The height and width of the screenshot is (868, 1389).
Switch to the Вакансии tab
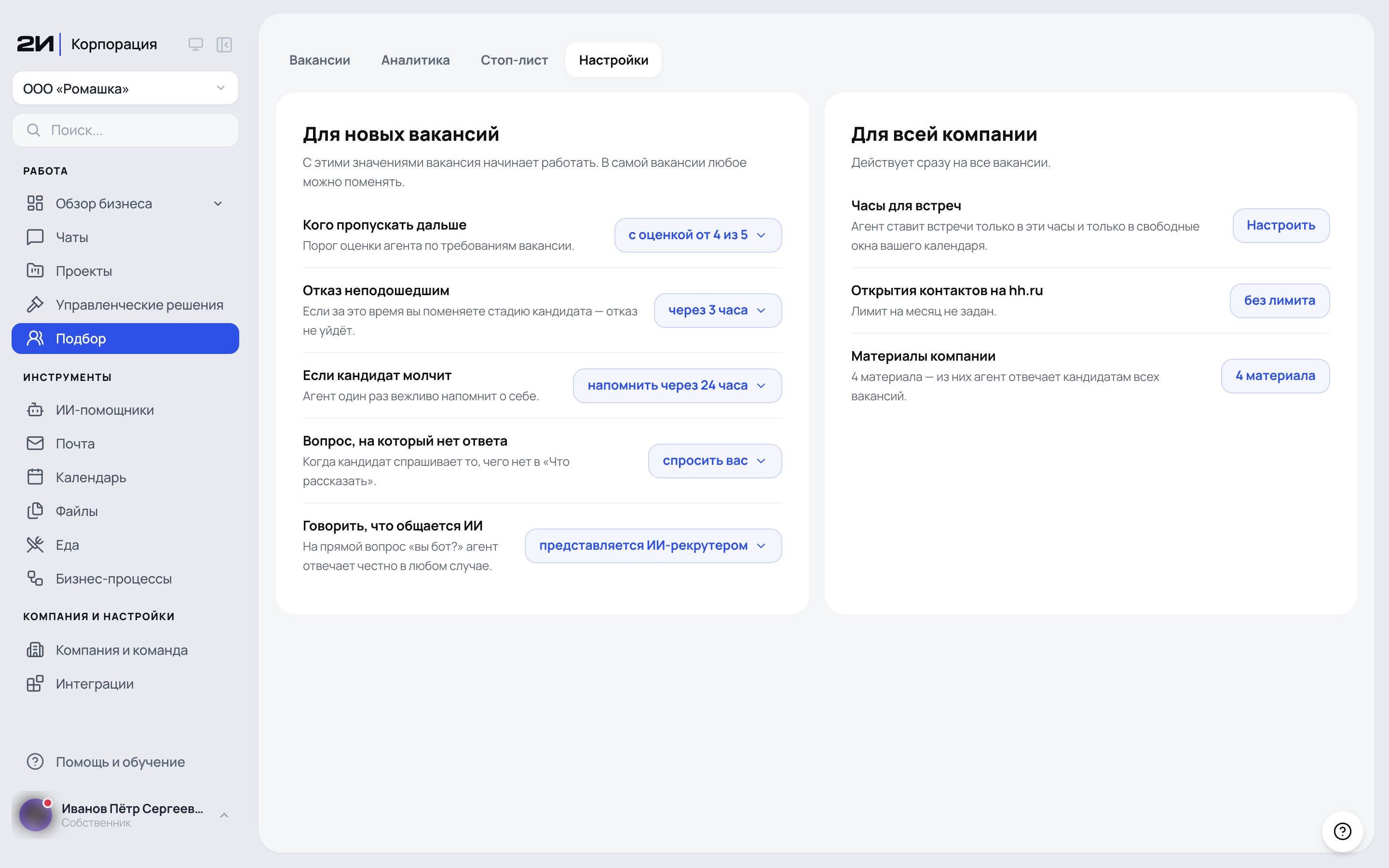pos(320,60)
